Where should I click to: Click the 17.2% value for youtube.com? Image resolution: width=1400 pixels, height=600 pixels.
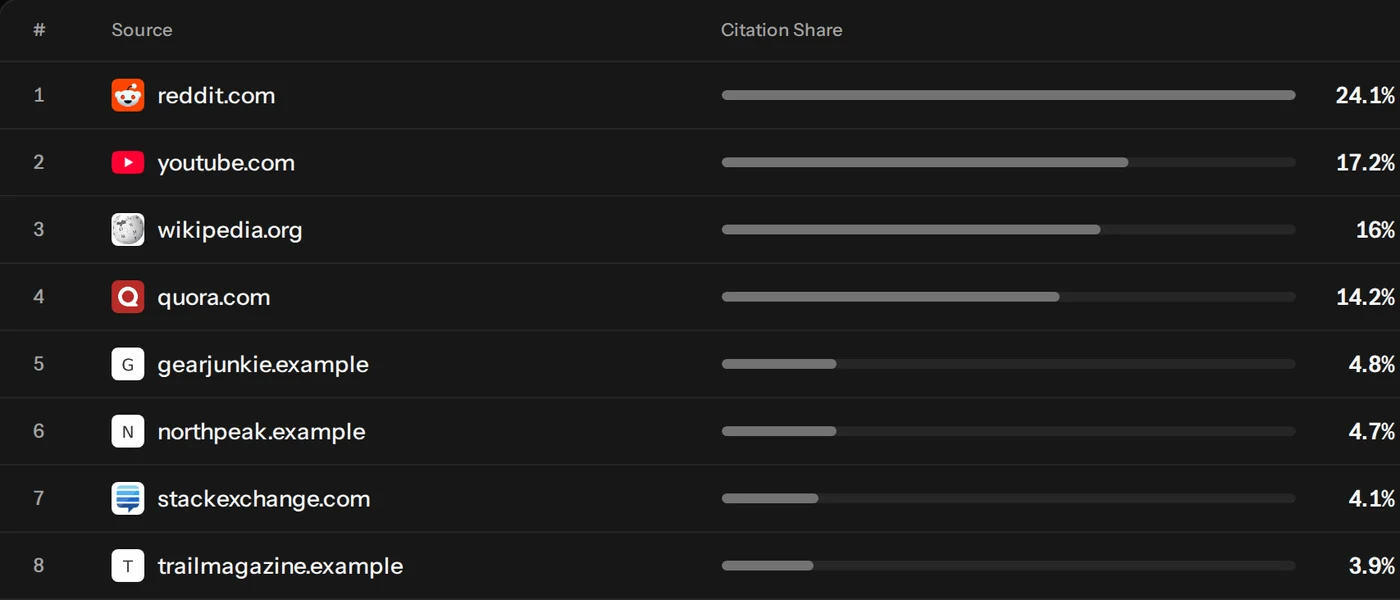pyautogui.click(x=1365, y=162)
